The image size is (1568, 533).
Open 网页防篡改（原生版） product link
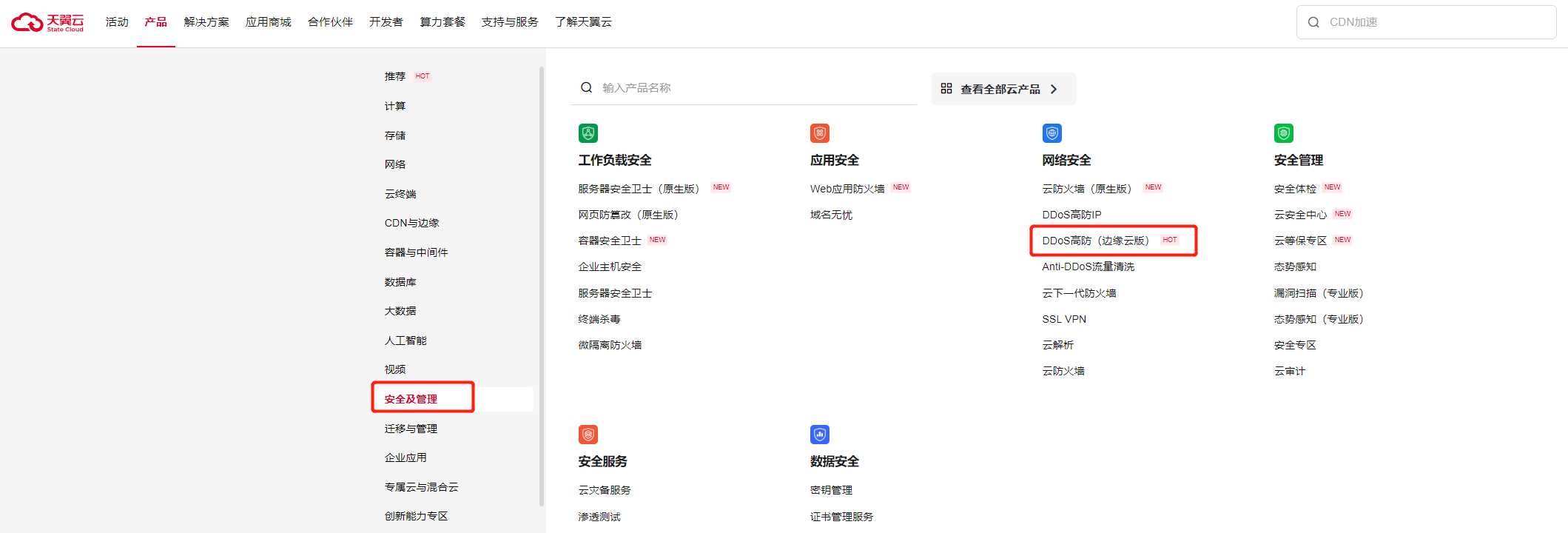tap(628, 215)
